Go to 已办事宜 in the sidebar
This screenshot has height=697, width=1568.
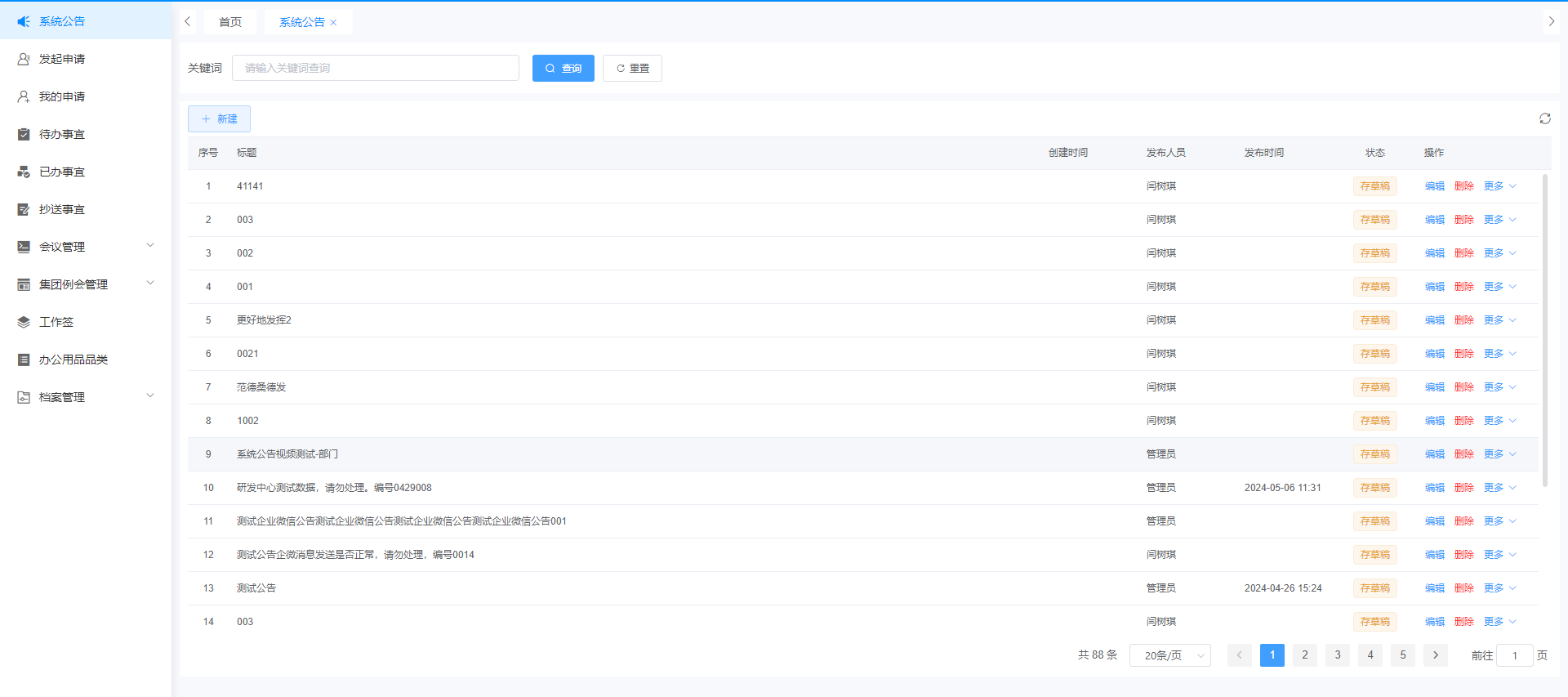62,172
